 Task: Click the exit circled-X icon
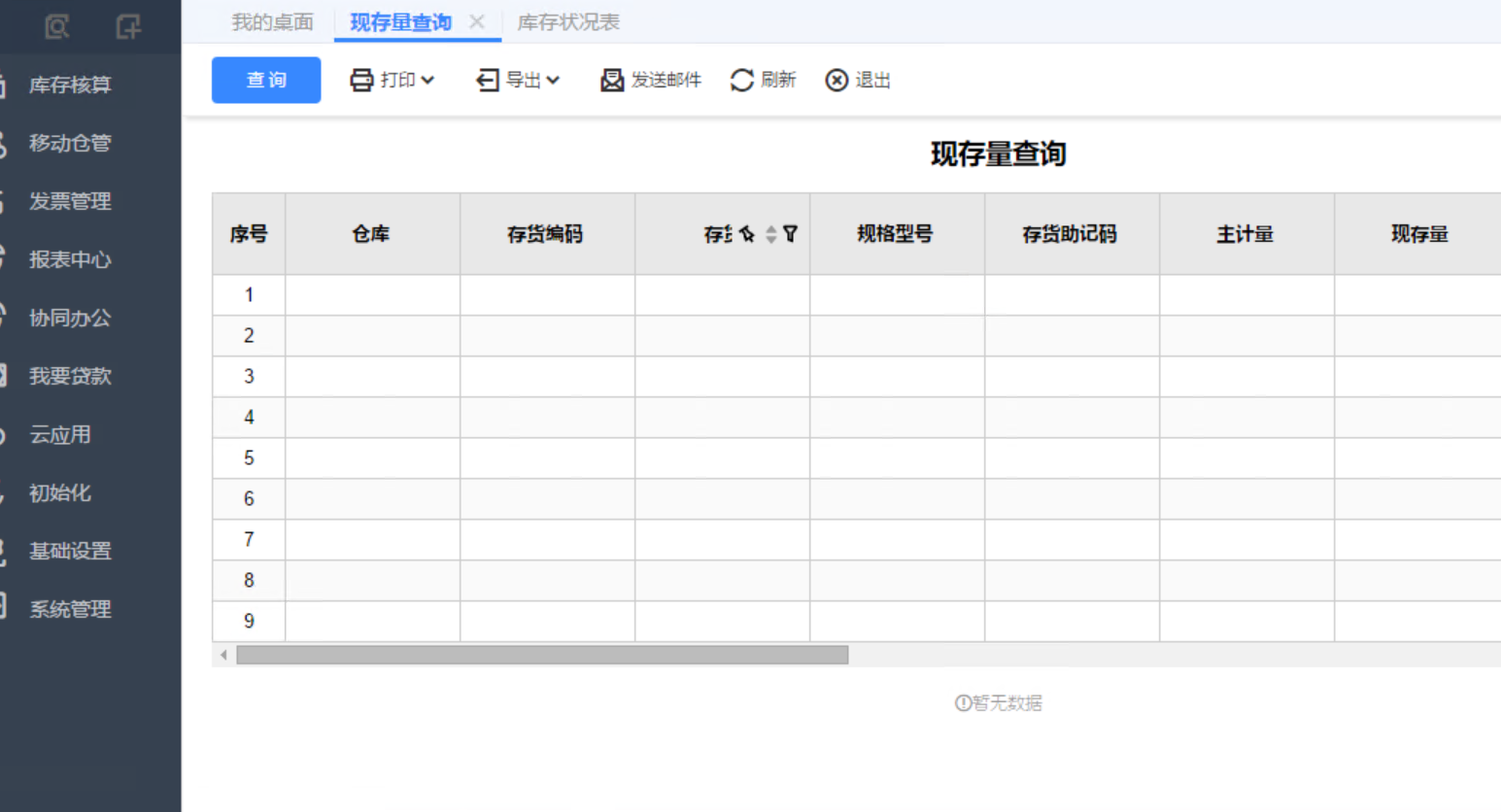[836, 80]
